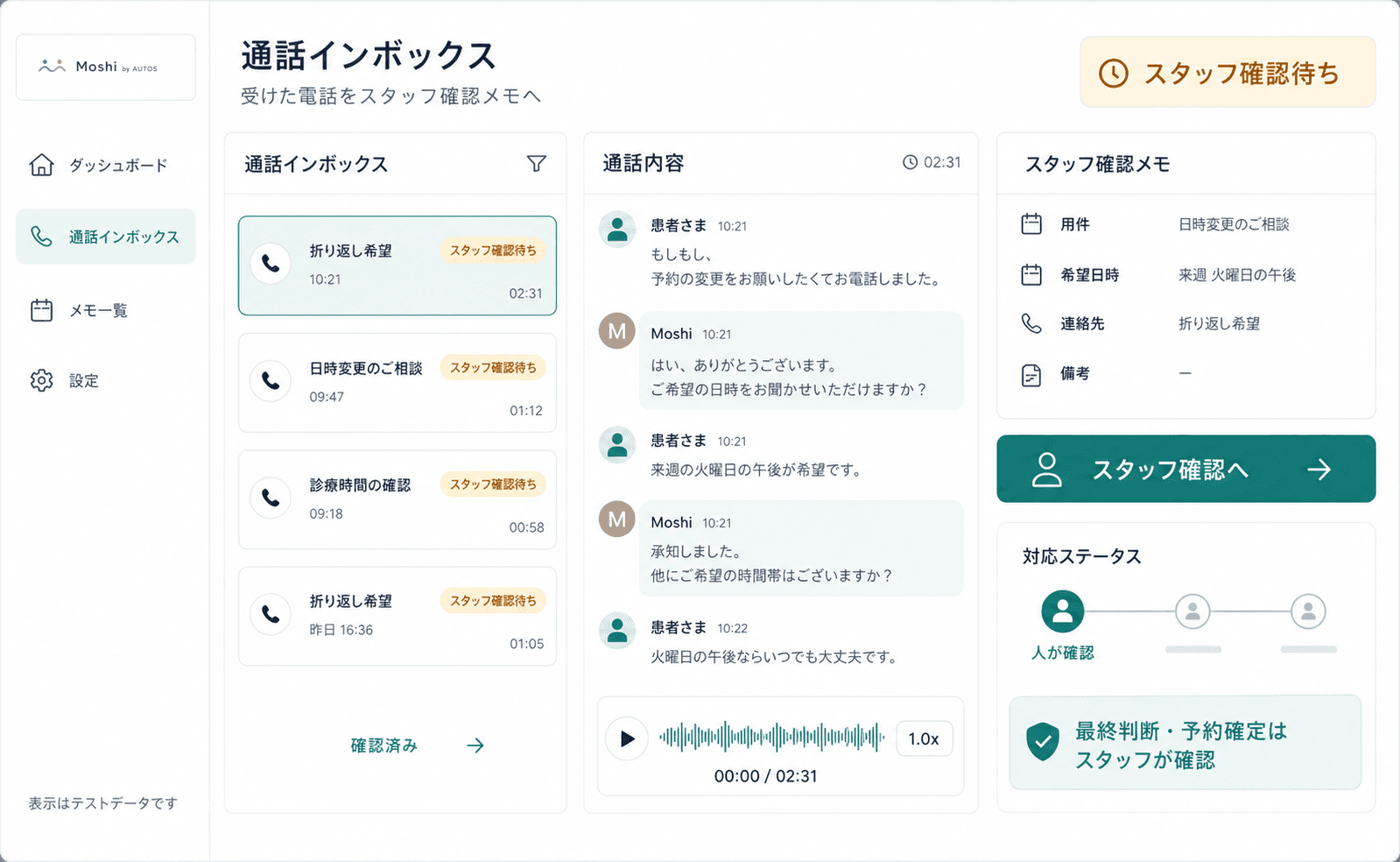Open the inbox filter funnel icon
The height and width of the screenshot is (862, 1400).
tap(537, 163)
